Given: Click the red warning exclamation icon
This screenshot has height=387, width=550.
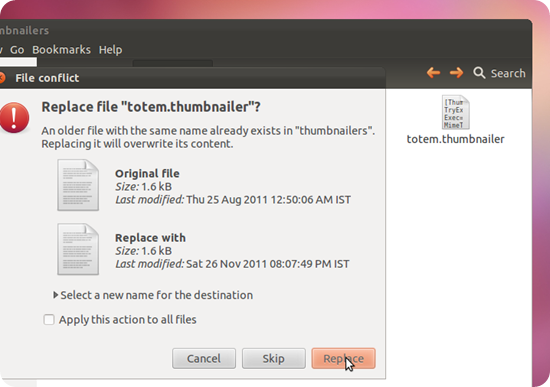Looking at the screenshot, I should (x=14, y=118).
